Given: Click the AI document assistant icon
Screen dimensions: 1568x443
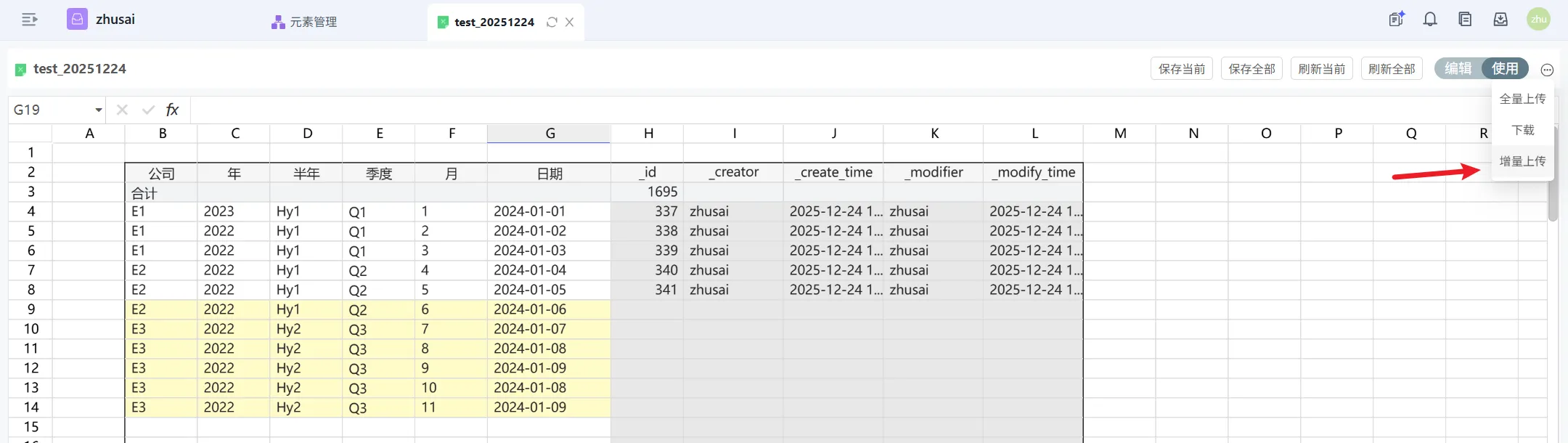Looking at the screenshot, I should 1396,20.
